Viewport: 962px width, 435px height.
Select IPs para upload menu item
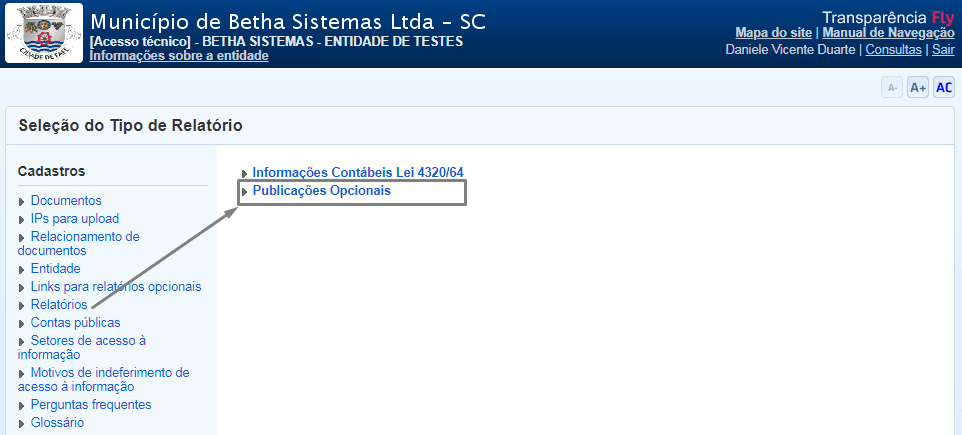pyautogui.click(x=74, y=219)
